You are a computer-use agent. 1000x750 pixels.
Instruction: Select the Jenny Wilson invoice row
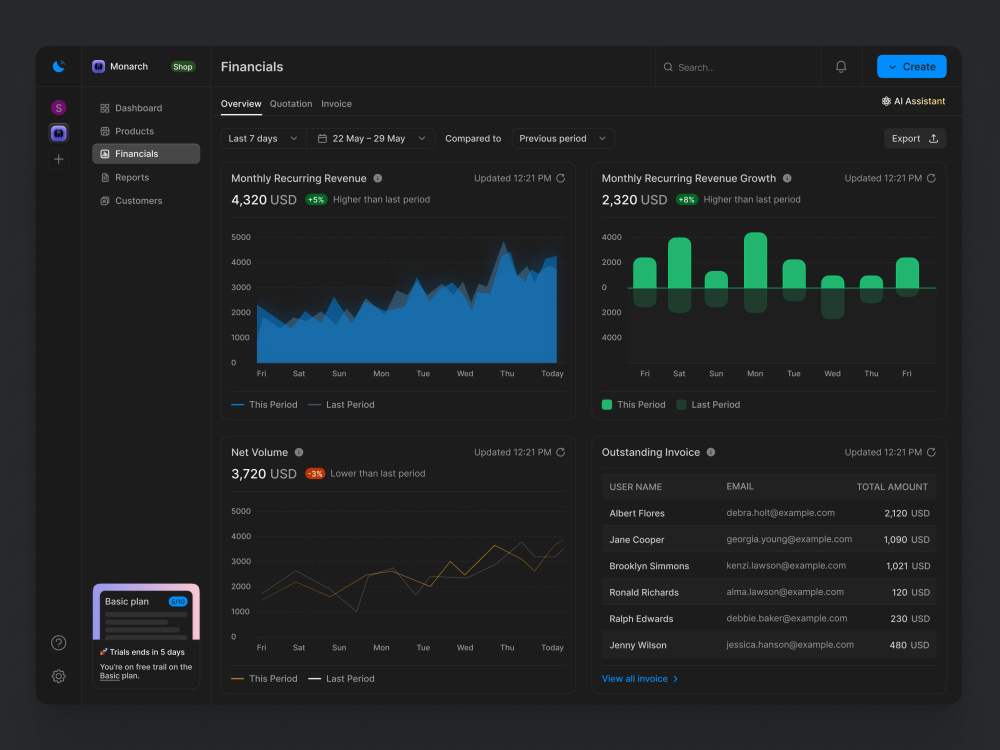[x=768, y=645]
